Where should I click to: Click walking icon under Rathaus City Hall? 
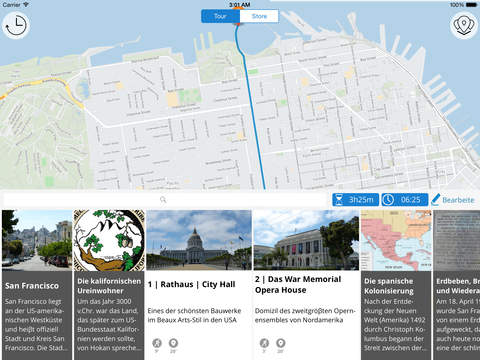pyautogui.click(x=157, y=343)
